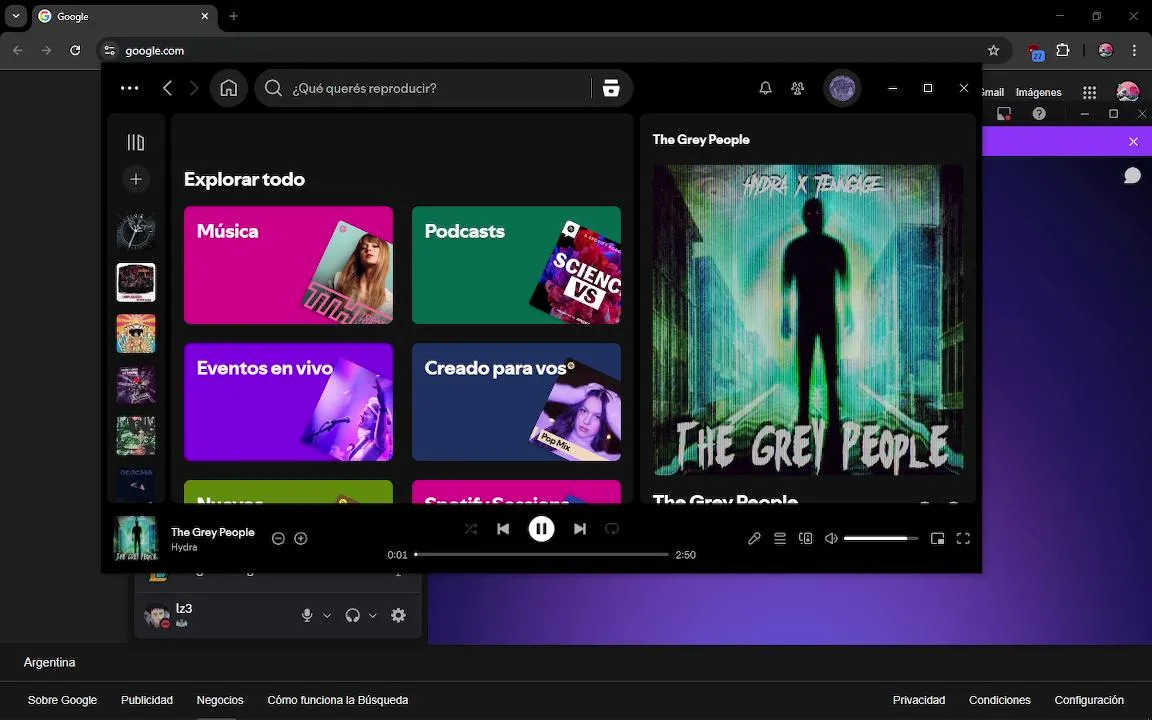Image resolution: width=1152 pixels, height=720 pixels.
Task: Click the minus hide-track icon in player bar
Action: pyautogui.click(x=278, y=539)
